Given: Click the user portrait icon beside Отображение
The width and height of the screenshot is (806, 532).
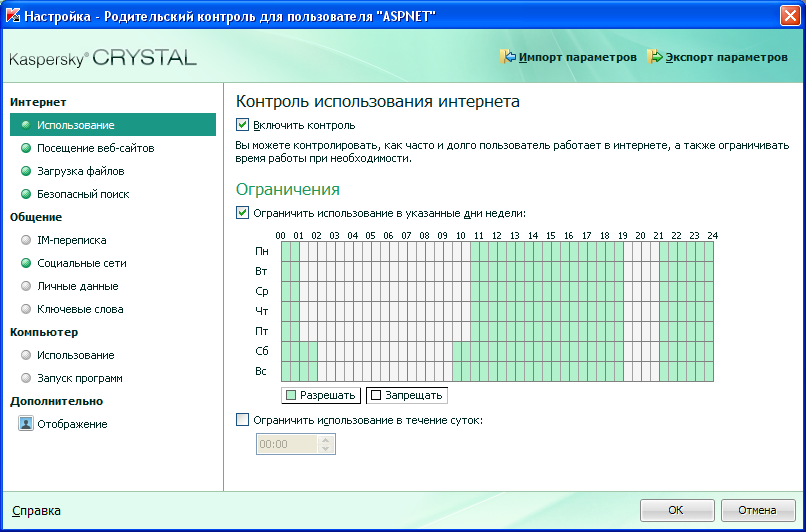Looking at the screenshot, I should click(26, 424).
